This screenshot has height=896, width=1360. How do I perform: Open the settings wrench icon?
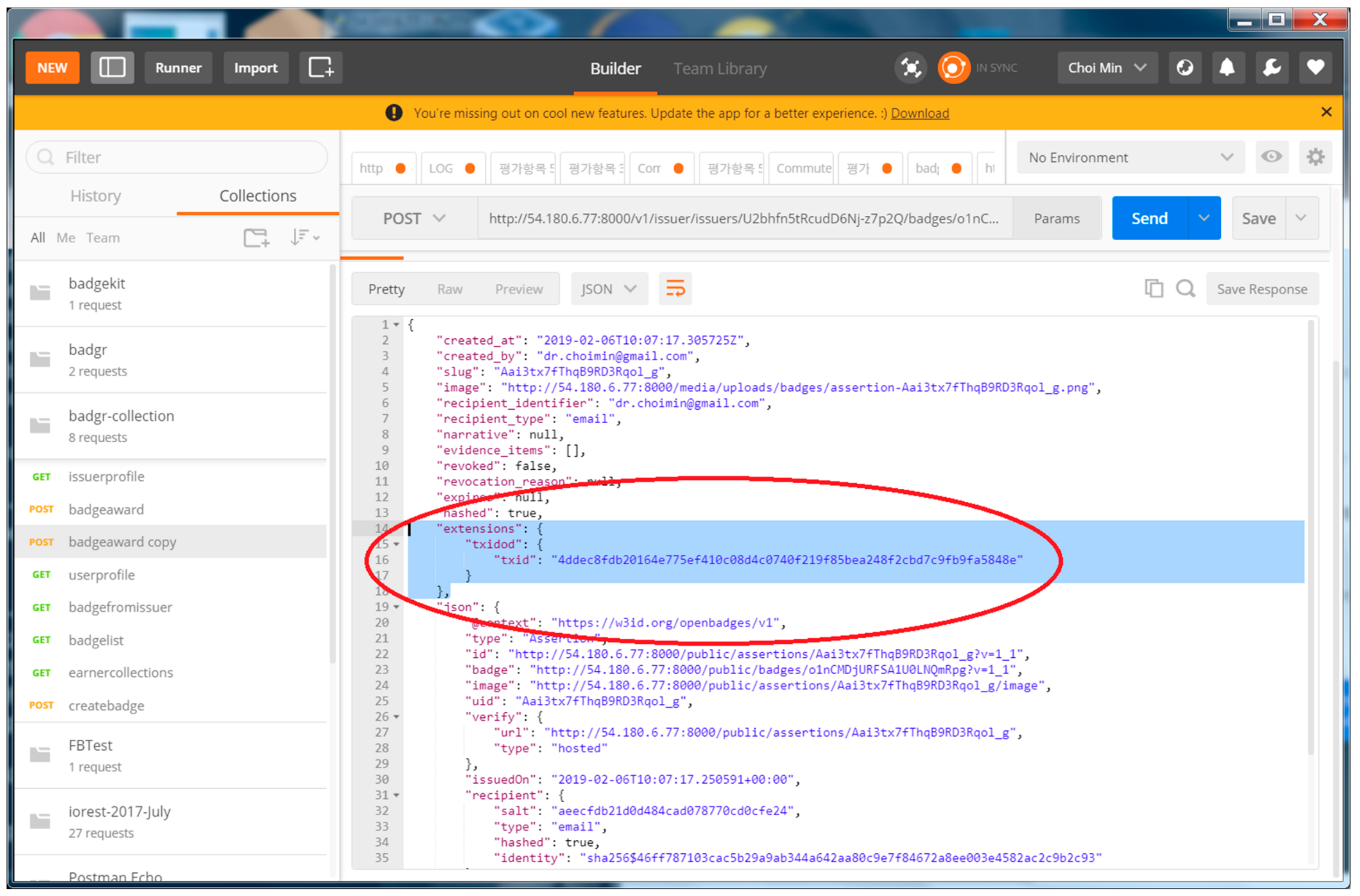click(x=1271, y=68)
